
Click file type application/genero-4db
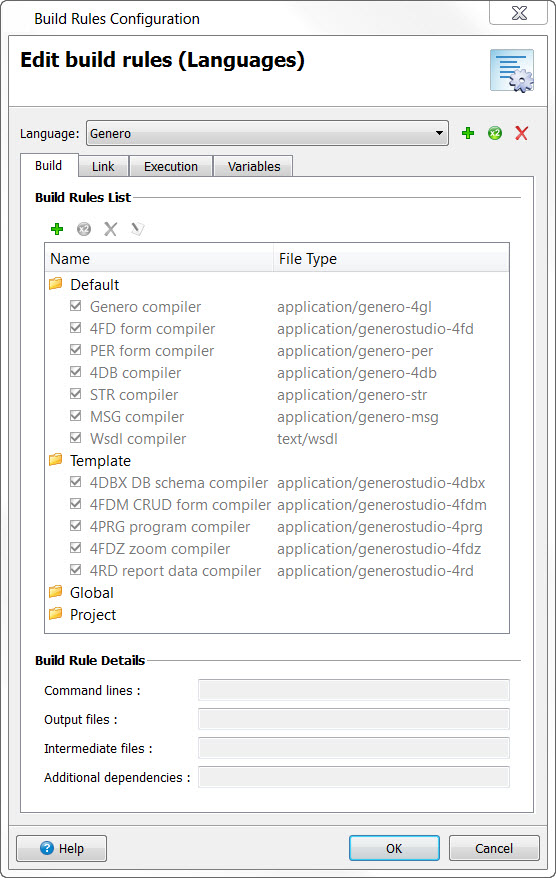(x=357, y=373)
